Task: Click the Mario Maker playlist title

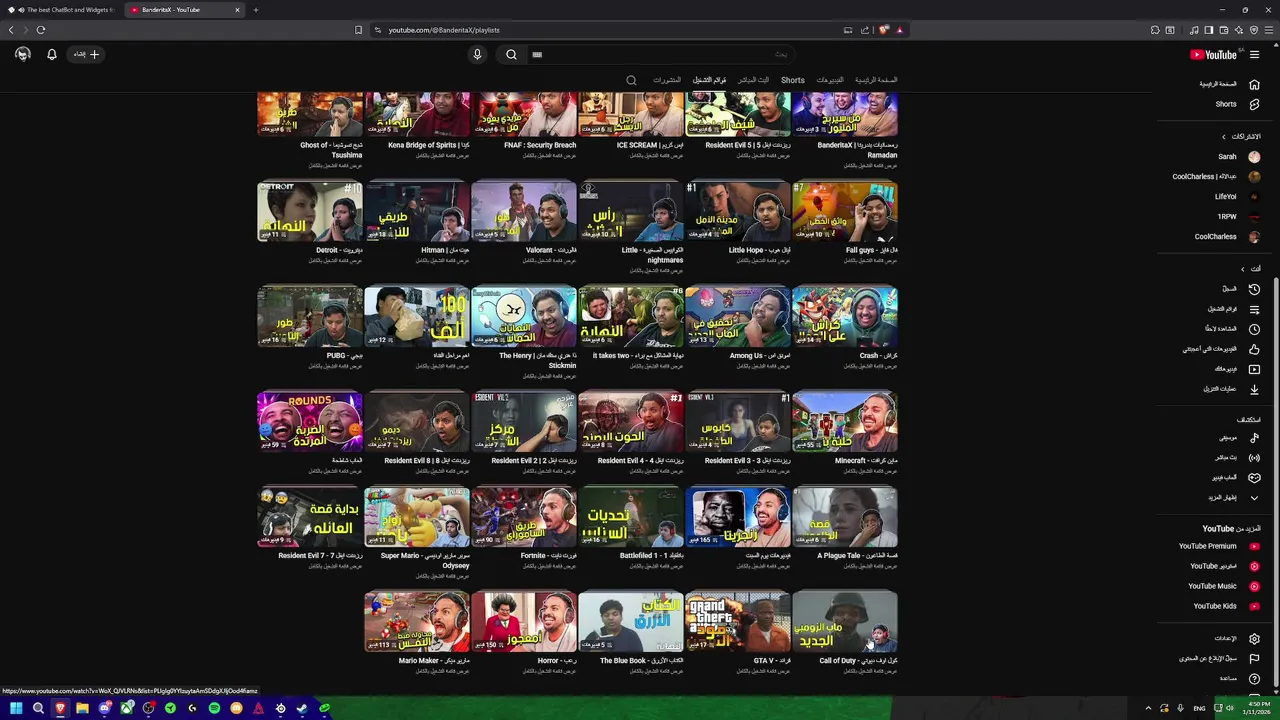Action: pos(434,660)
